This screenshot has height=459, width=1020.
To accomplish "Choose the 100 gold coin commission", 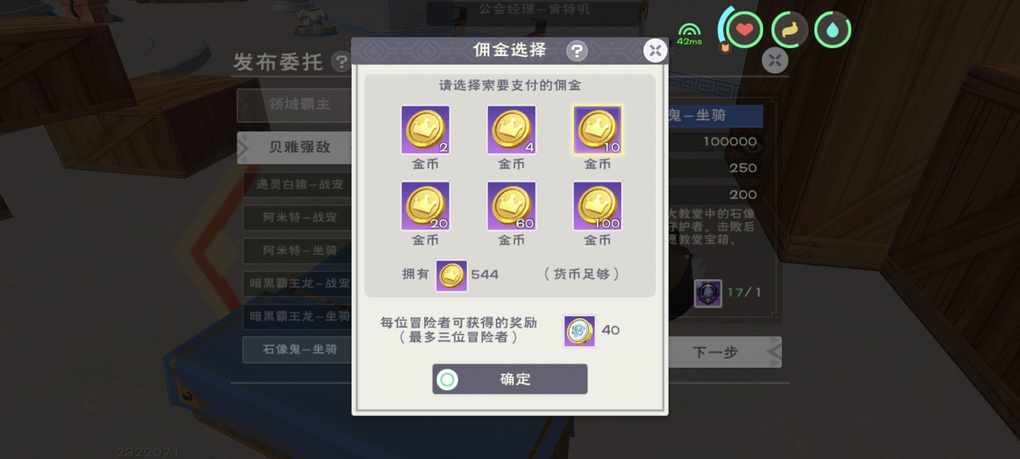I will (x=598, y=206).
